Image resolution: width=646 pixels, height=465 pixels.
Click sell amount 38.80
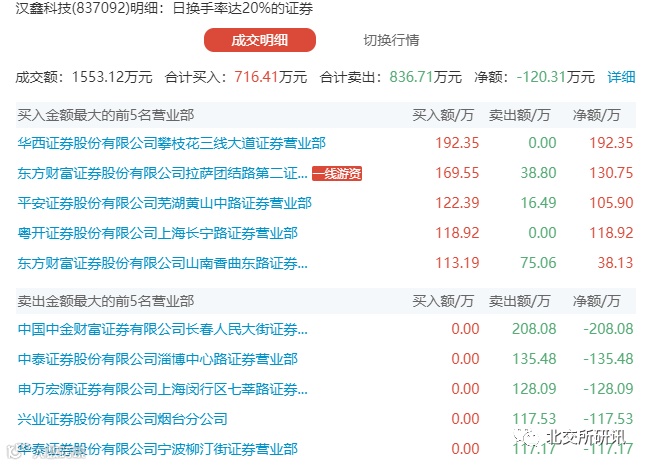point(538,173)
